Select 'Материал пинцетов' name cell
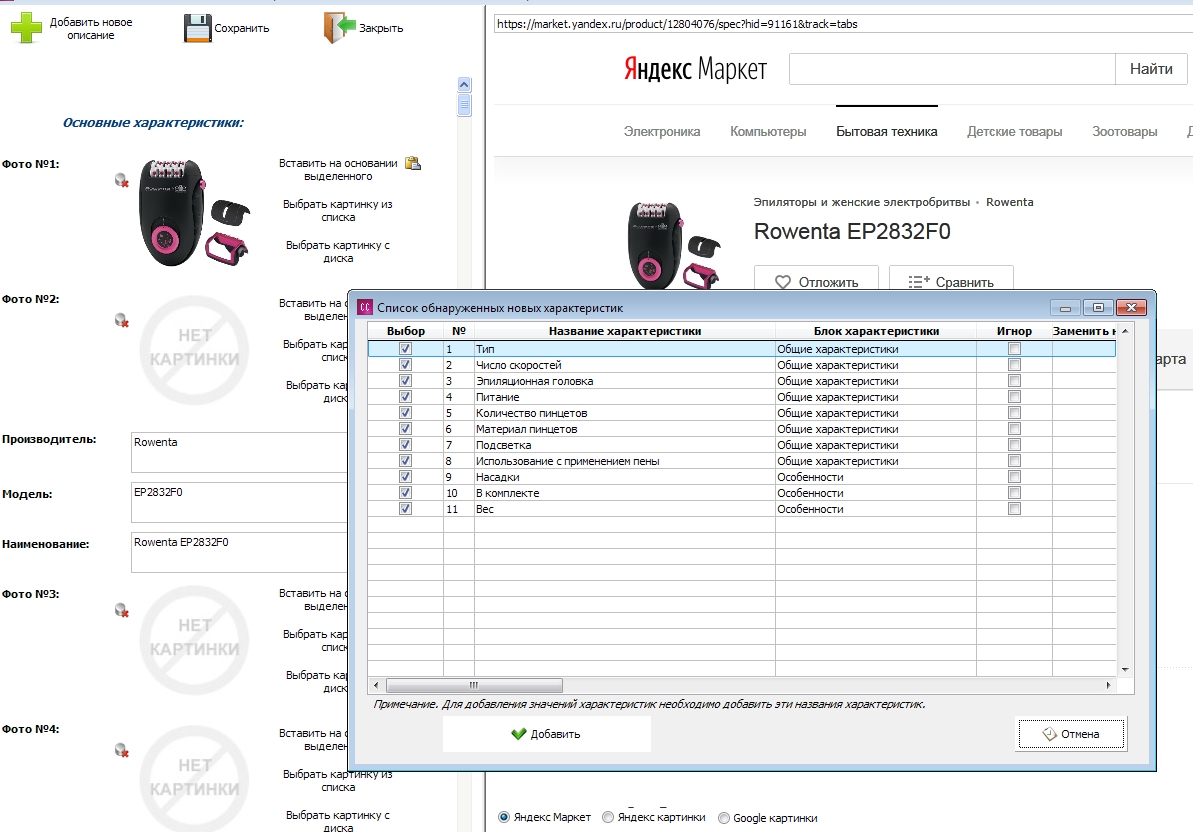The height and width of the screenshot is (832, 1193). pos(625,429)
